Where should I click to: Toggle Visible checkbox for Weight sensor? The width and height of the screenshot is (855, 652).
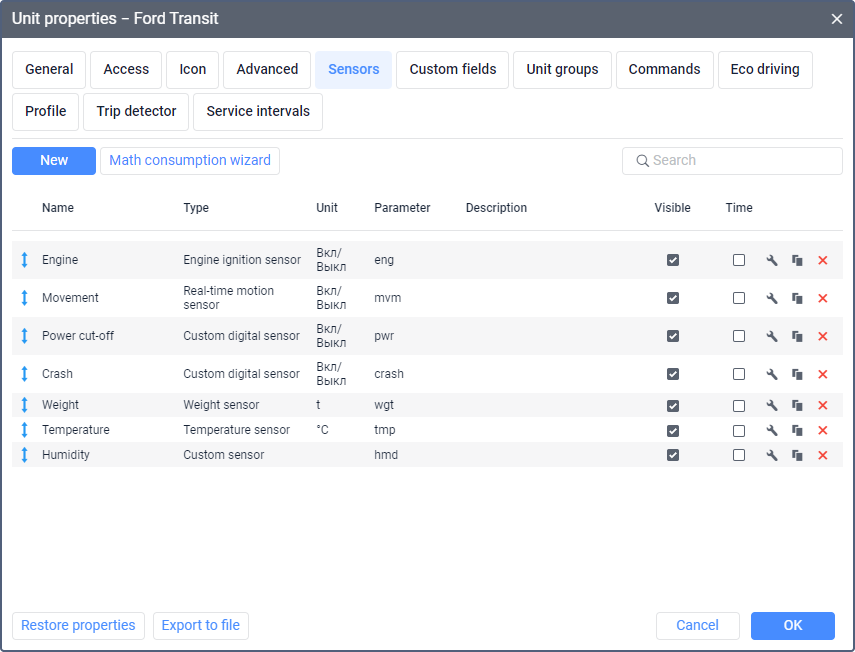673,405
